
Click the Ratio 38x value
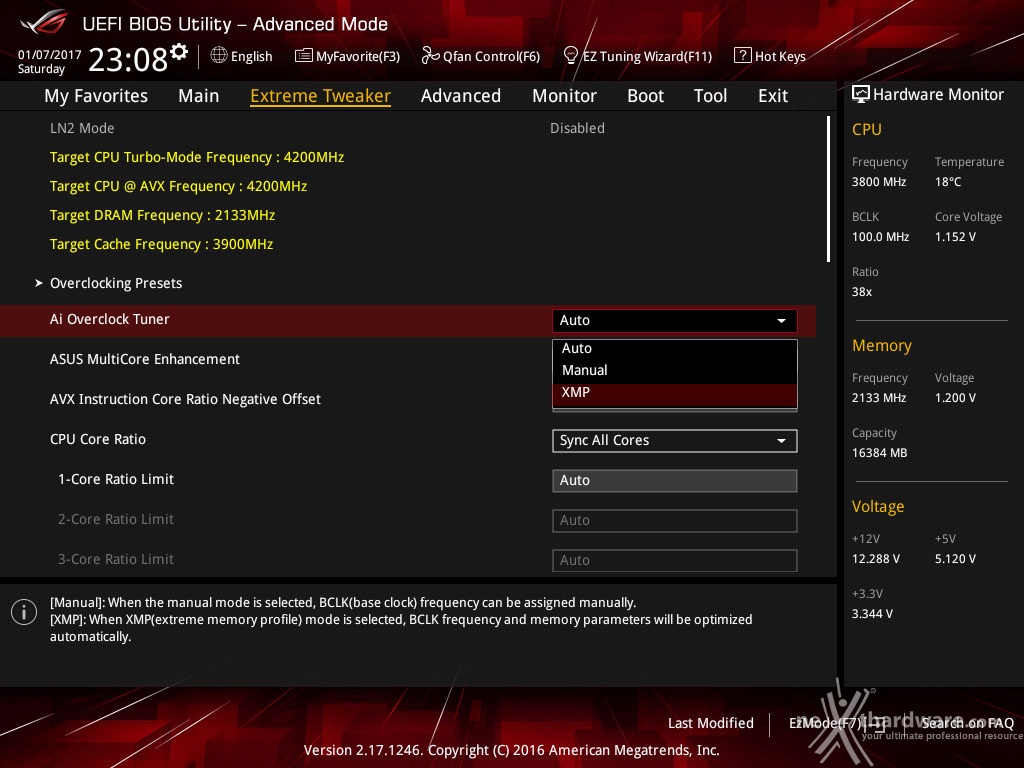(862, 292)
